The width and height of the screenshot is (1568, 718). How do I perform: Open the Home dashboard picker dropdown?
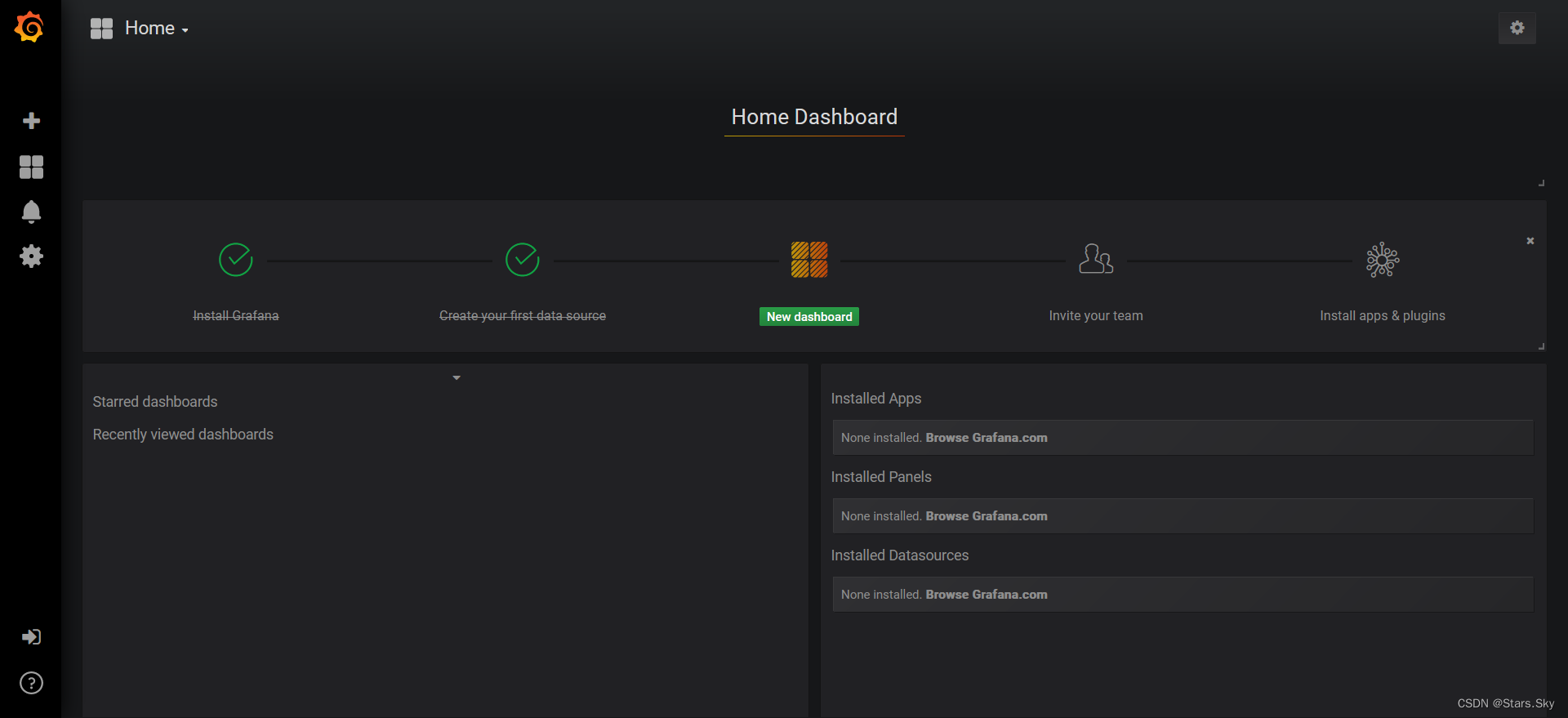point(156,29)
